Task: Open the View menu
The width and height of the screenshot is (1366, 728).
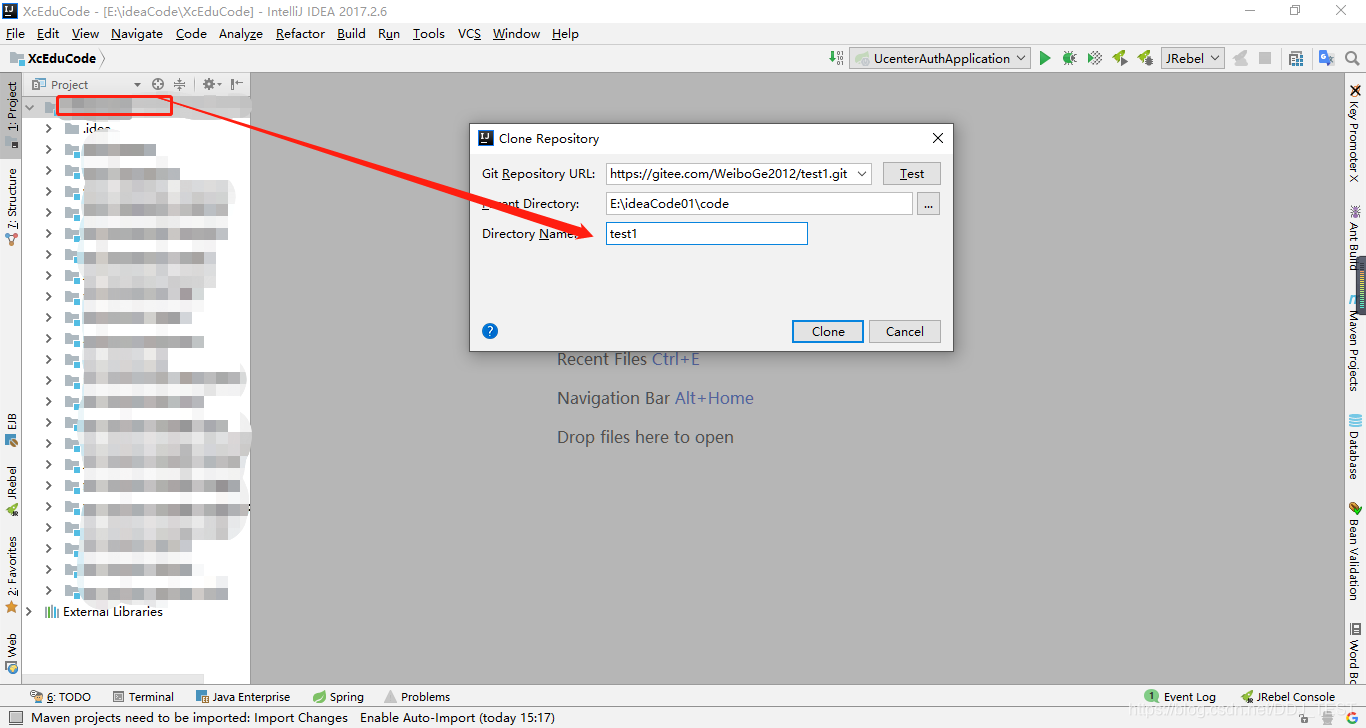Action: [x=85, y=33]
